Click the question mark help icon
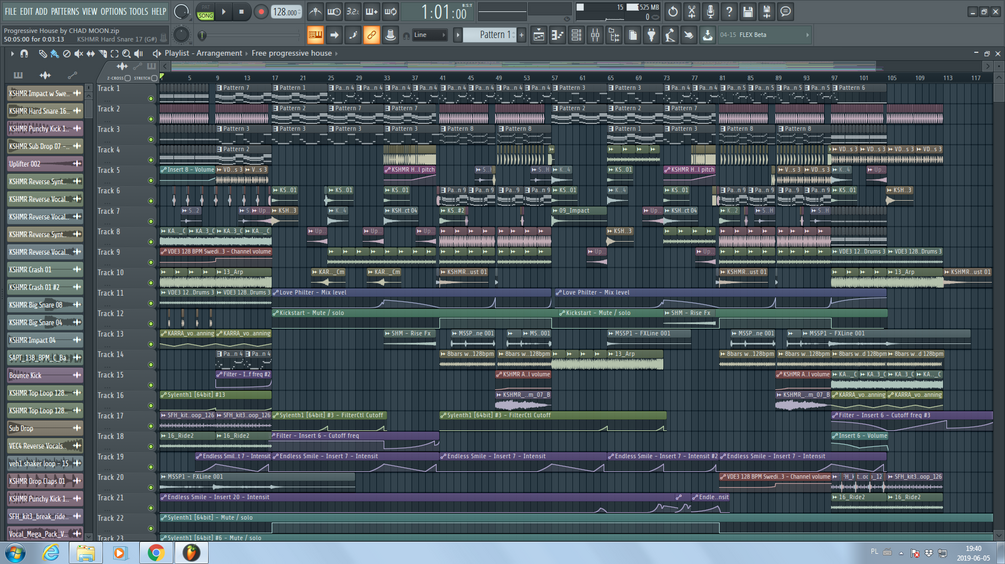The width and height of the screenshot is (1005, 564). 729,12
